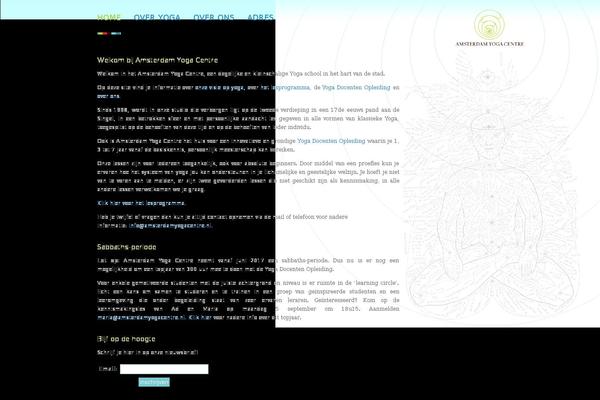Follow the 'onze visie op yoga' link
The height and width of the screenshot is (400, 600).
(219, 87)
